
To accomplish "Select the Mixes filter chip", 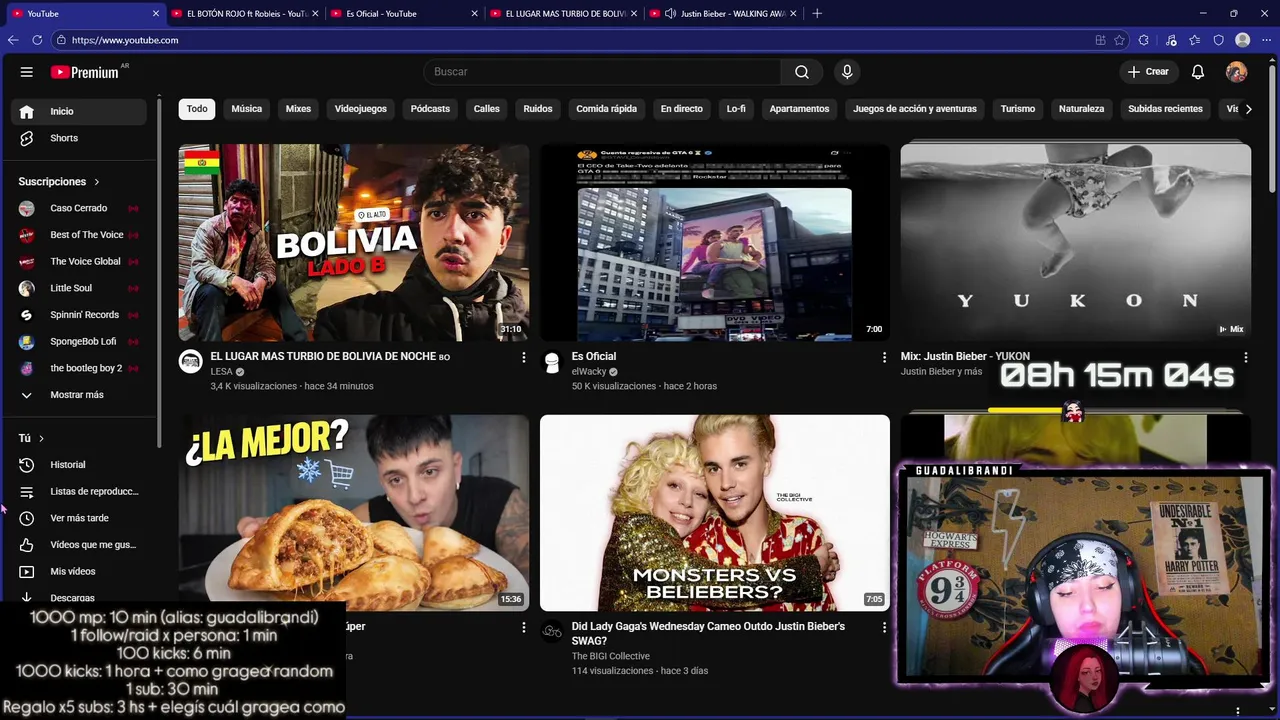I will [298, 109].
